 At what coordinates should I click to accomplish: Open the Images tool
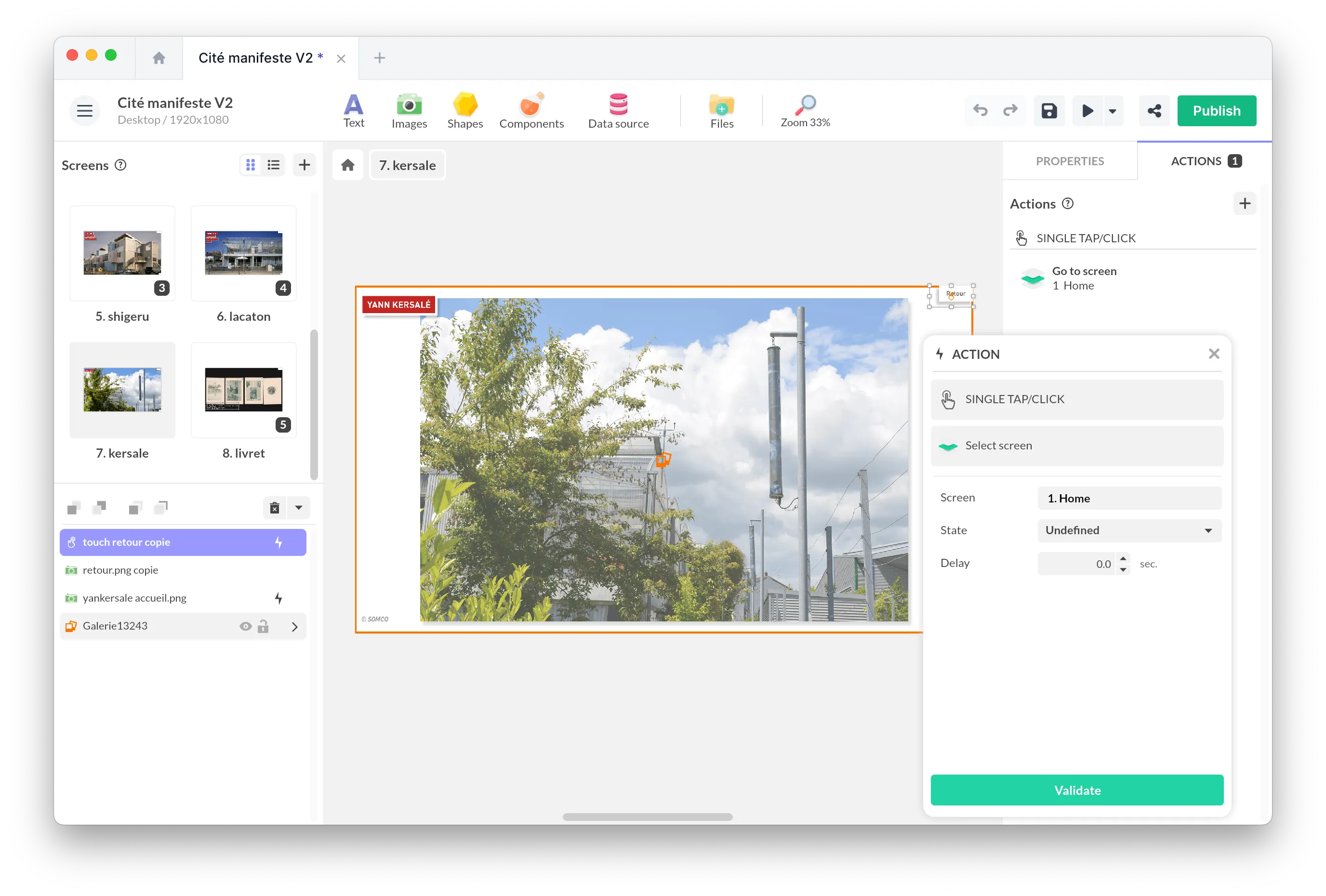[409, 111]
